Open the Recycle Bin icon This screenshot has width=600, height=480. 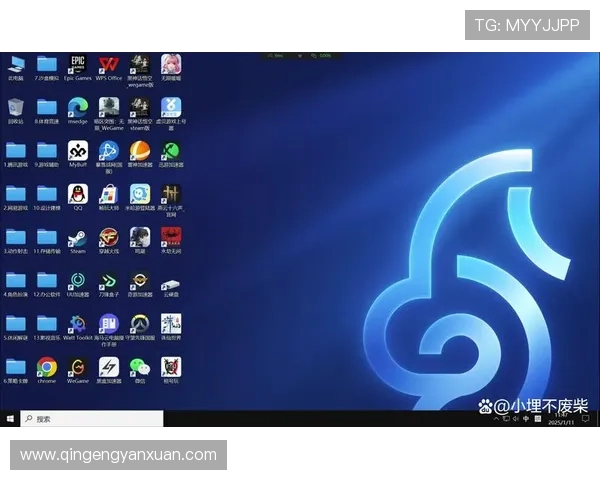pos(16,107)
